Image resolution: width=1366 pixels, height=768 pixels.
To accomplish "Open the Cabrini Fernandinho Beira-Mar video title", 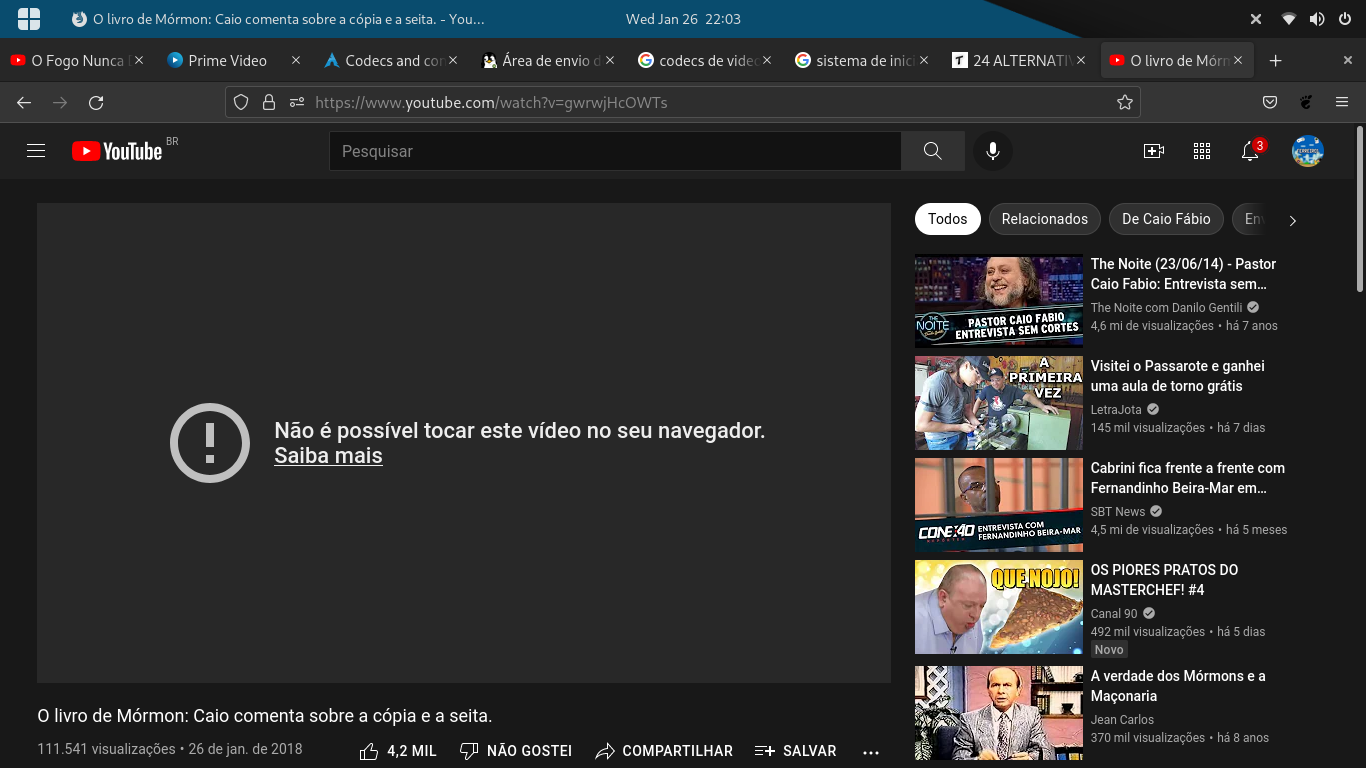I will click(x=1188, y=478).
